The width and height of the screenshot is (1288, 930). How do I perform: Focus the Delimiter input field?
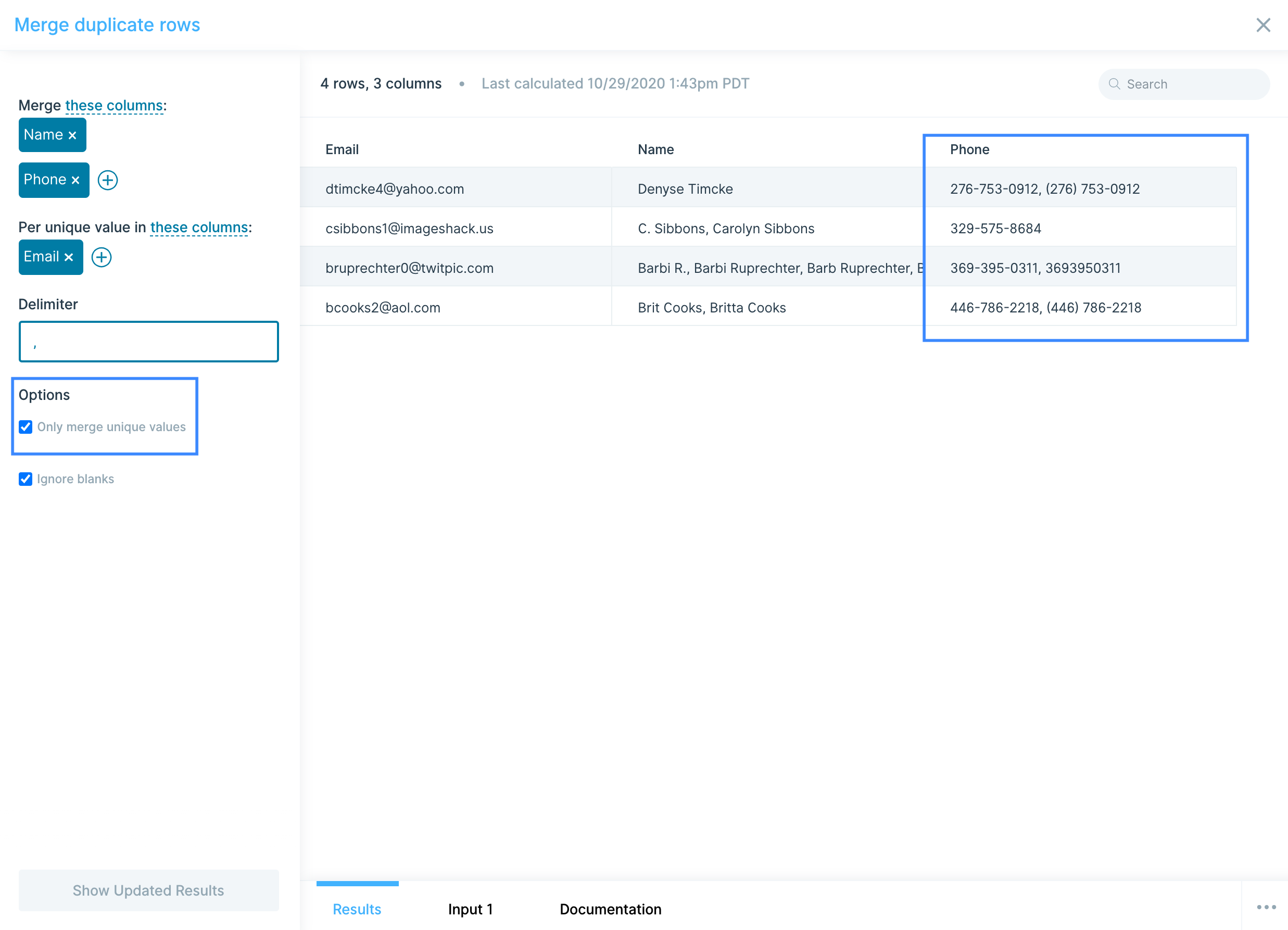(148, 342)
